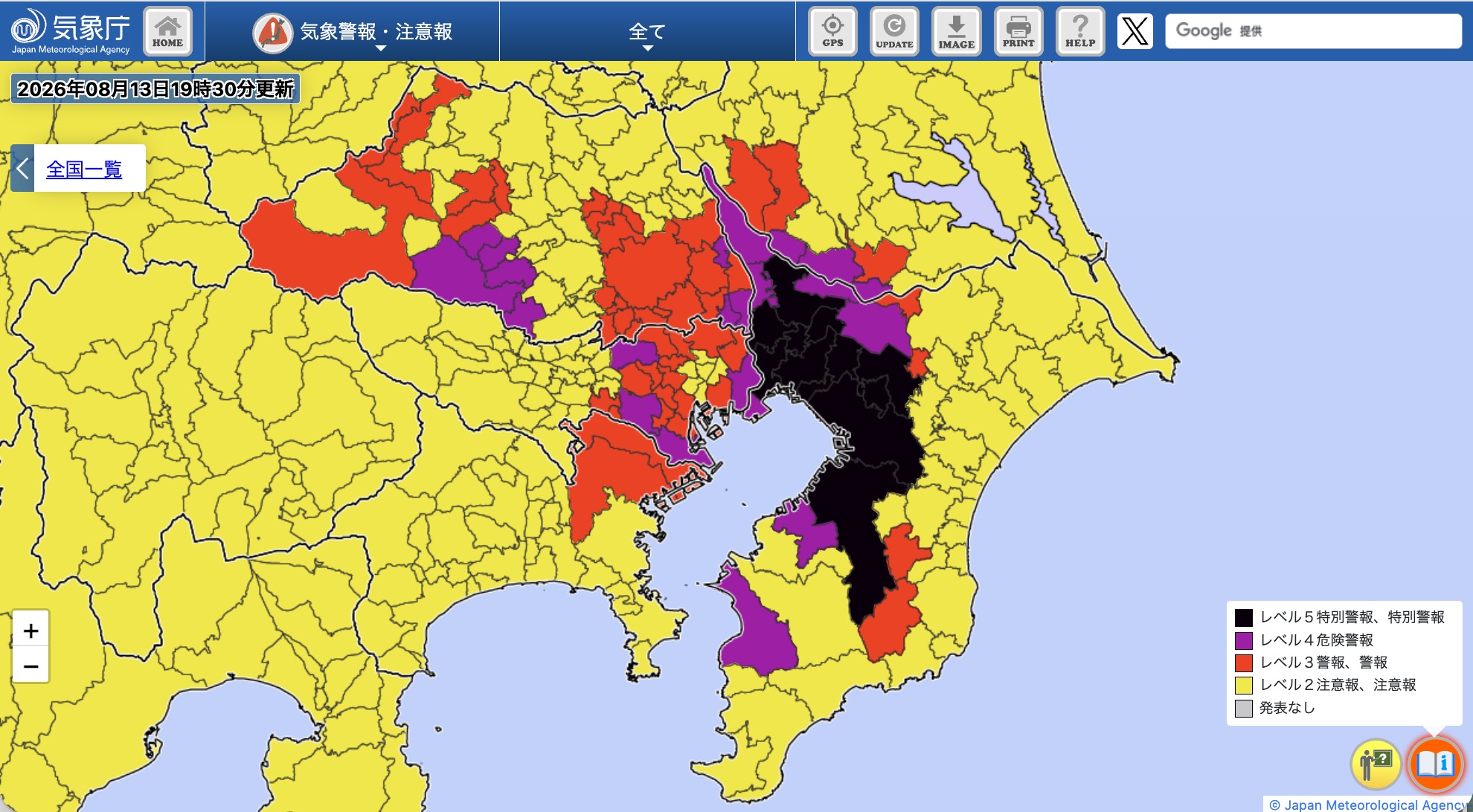
Task: Open the 全国一覧 link
Action: pyautogui.click(x=84, y=170)
